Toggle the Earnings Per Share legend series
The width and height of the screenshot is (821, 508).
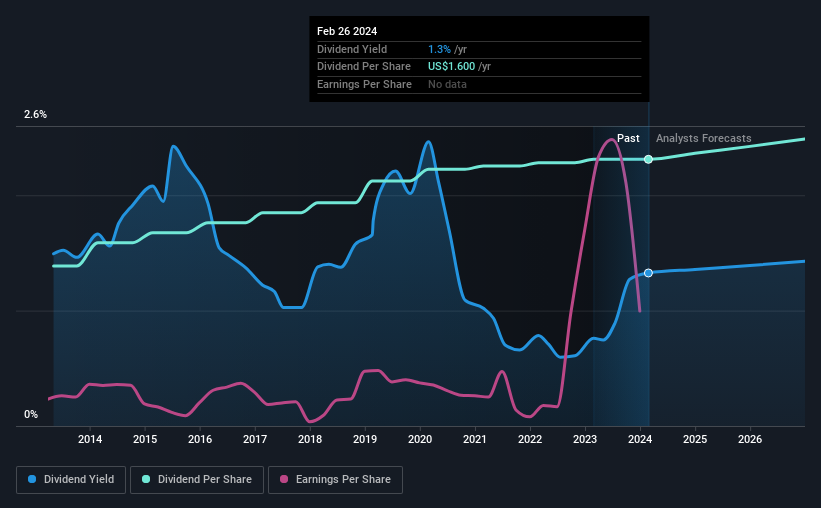click(335, 479)
